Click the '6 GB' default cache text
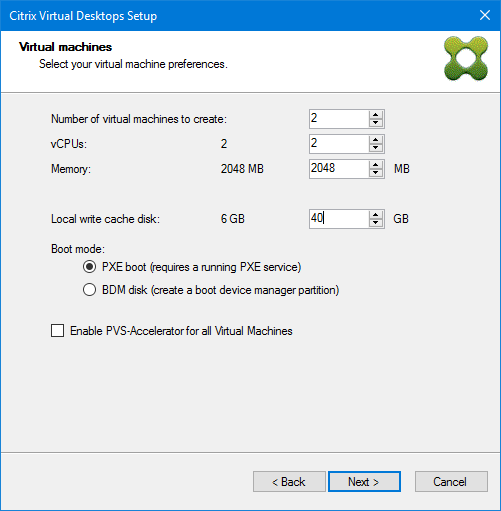 (x=233, y=219)
